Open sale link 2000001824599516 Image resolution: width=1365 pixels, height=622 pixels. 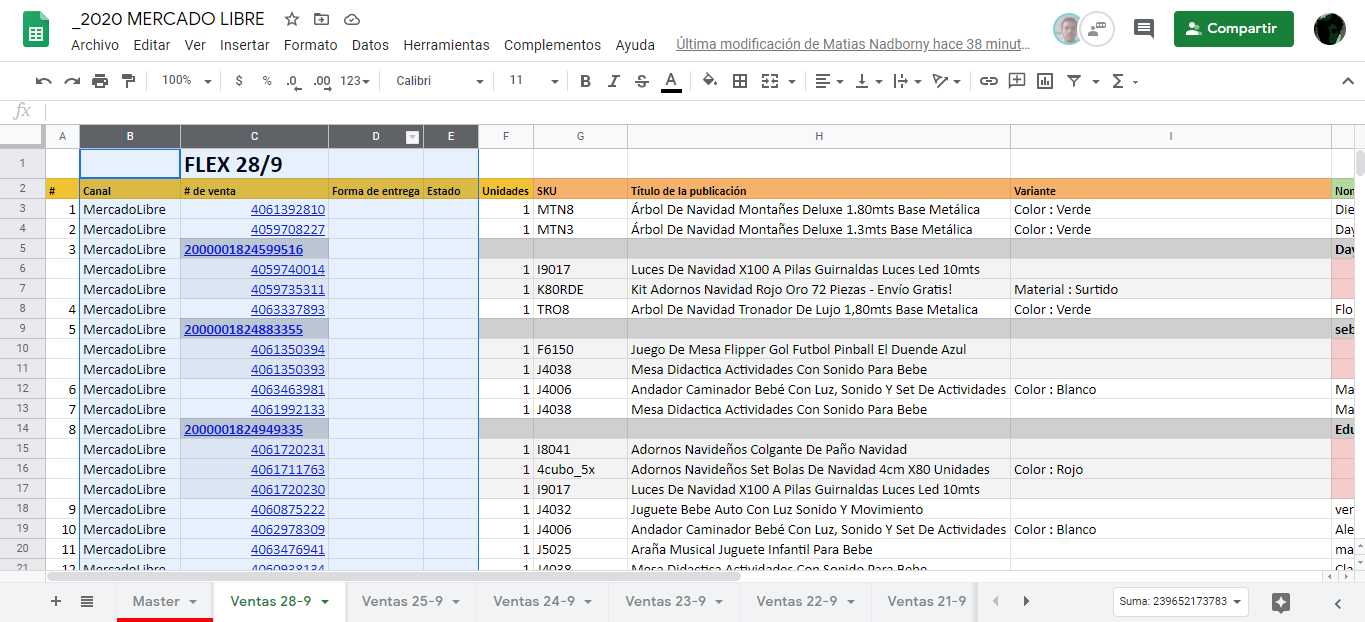click(243, 249)
